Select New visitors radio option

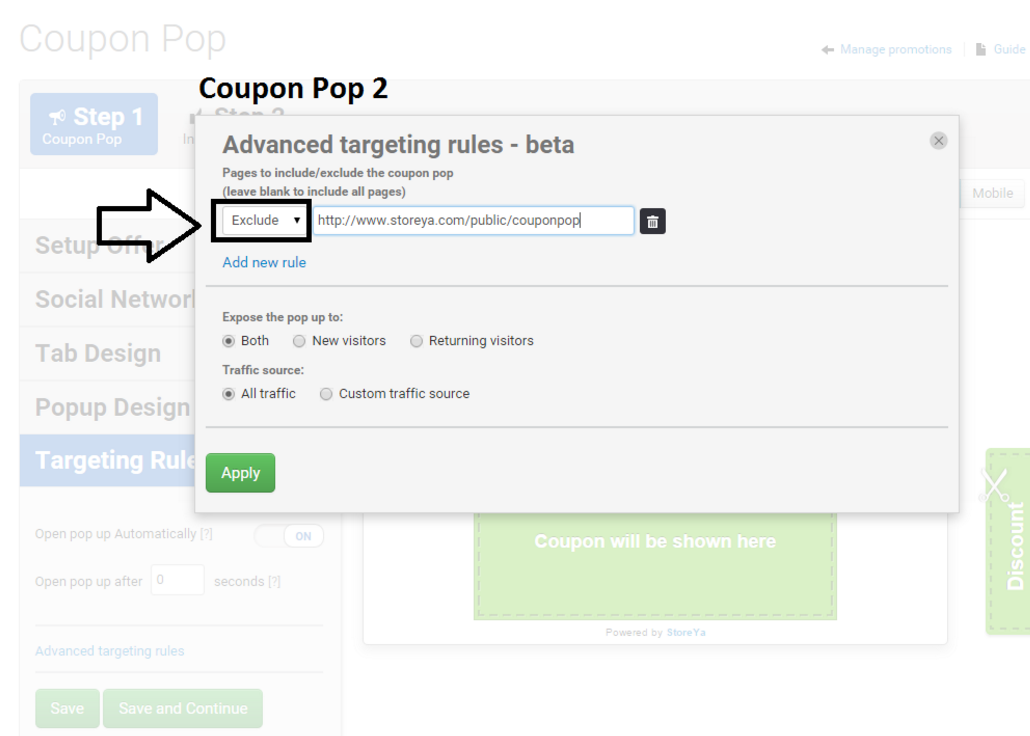299,341
